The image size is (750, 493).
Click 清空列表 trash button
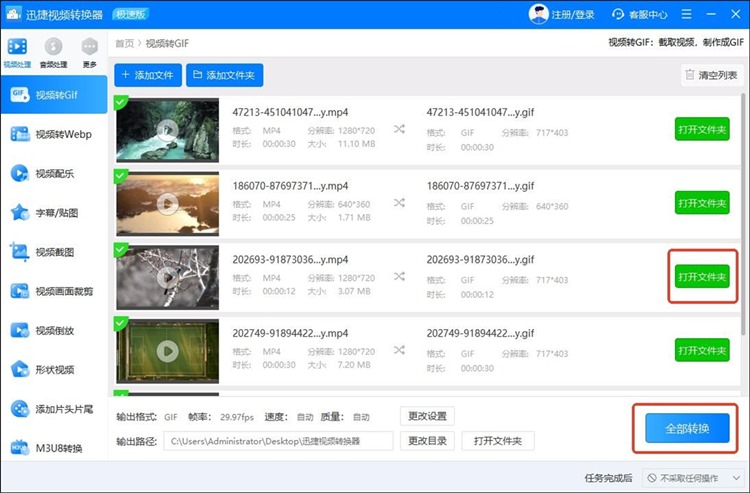click(x=712, y=75)
